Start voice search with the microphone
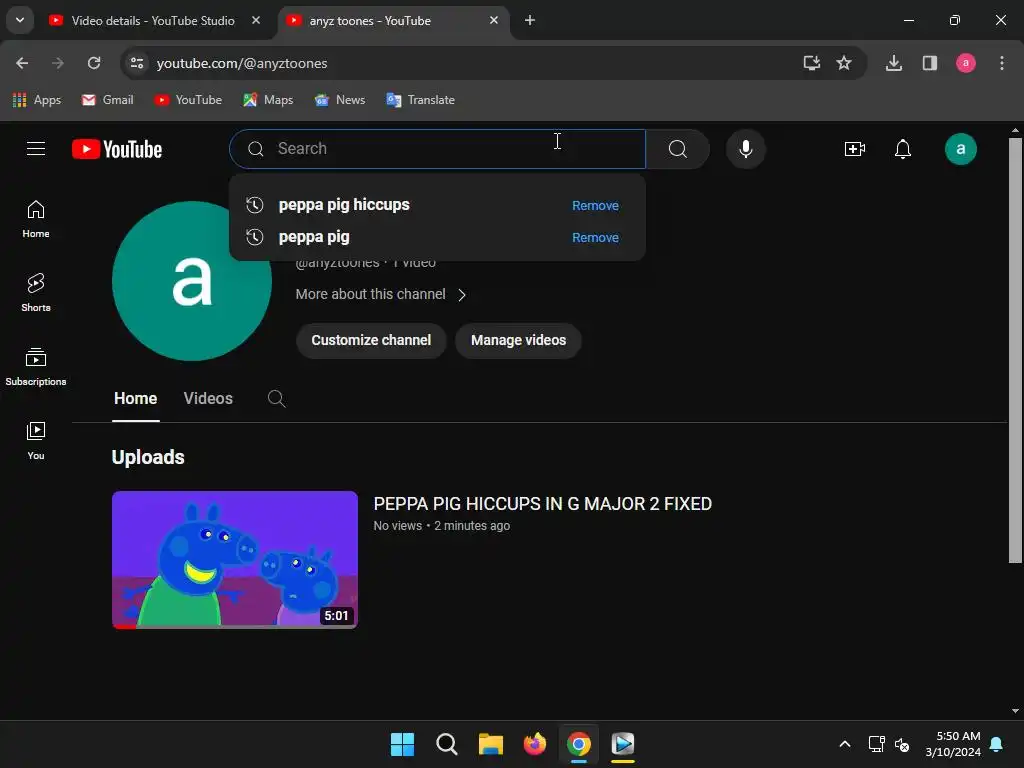This screenshot has width=1024, height=768. (745, 149)
